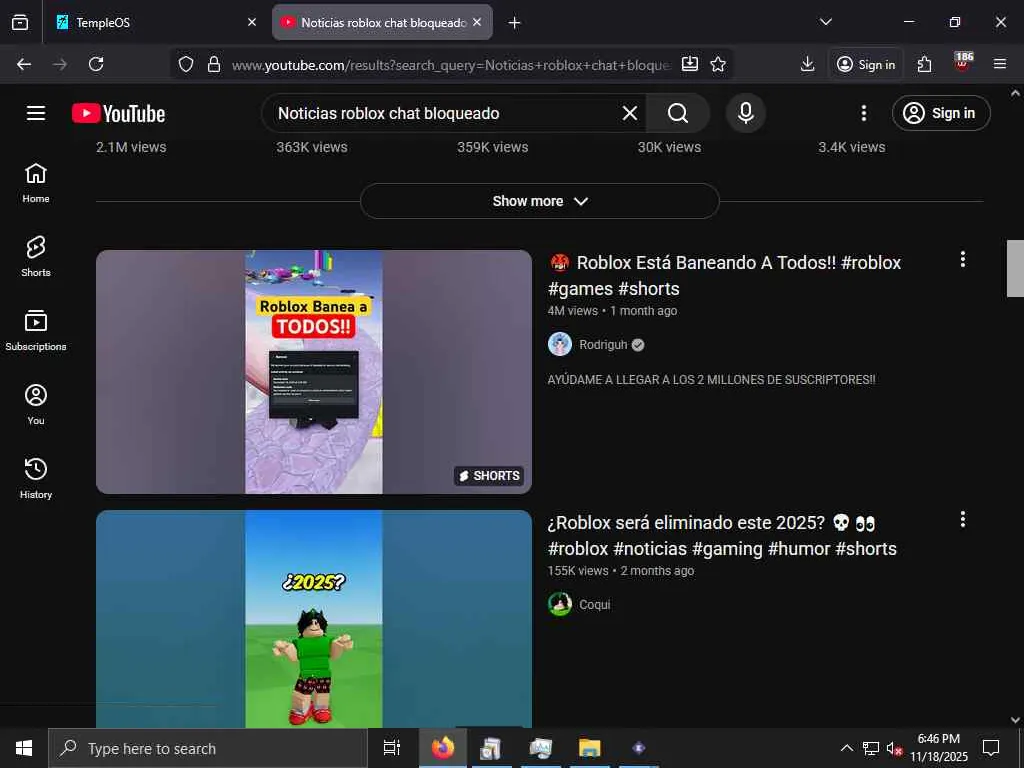
Task: Open the browser extensions puzzle icon
Action: pyautogui.click(x=924, y=64)
